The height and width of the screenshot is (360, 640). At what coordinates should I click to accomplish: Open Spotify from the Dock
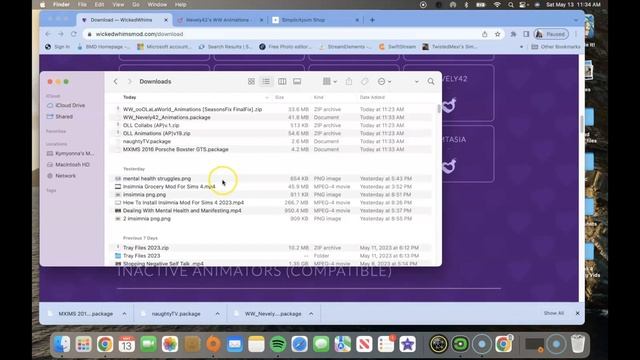(278, 344)
